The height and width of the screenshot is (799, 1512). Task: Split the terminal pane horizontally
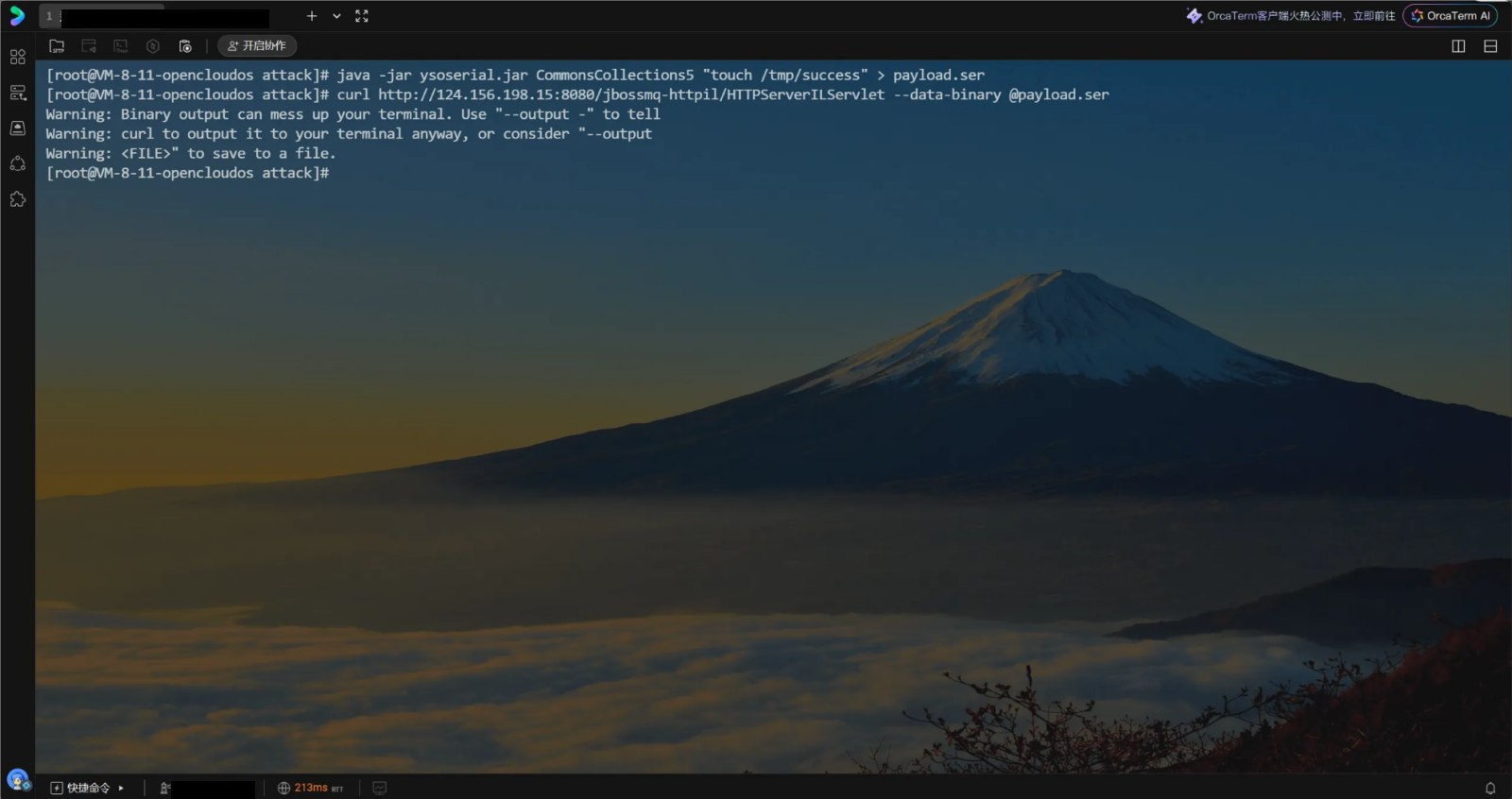pos(1490,46)
